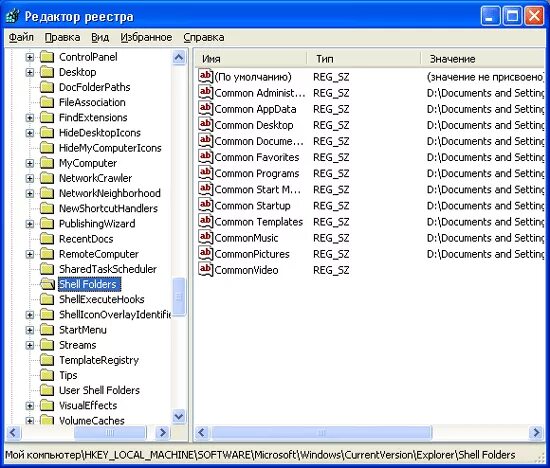Select the Common Start M... value name
The width and height of the screenshot is (550, 468).
coord(257,190)
